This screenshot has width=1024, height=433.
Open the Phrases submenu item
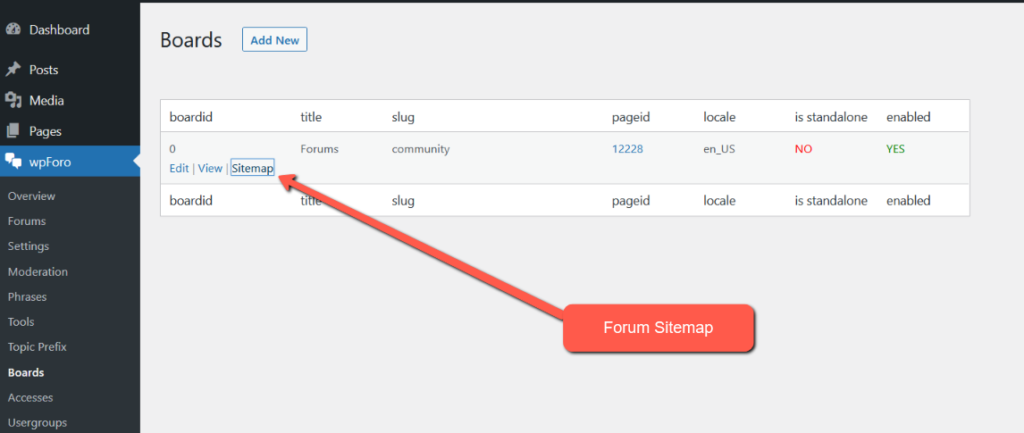27,297
